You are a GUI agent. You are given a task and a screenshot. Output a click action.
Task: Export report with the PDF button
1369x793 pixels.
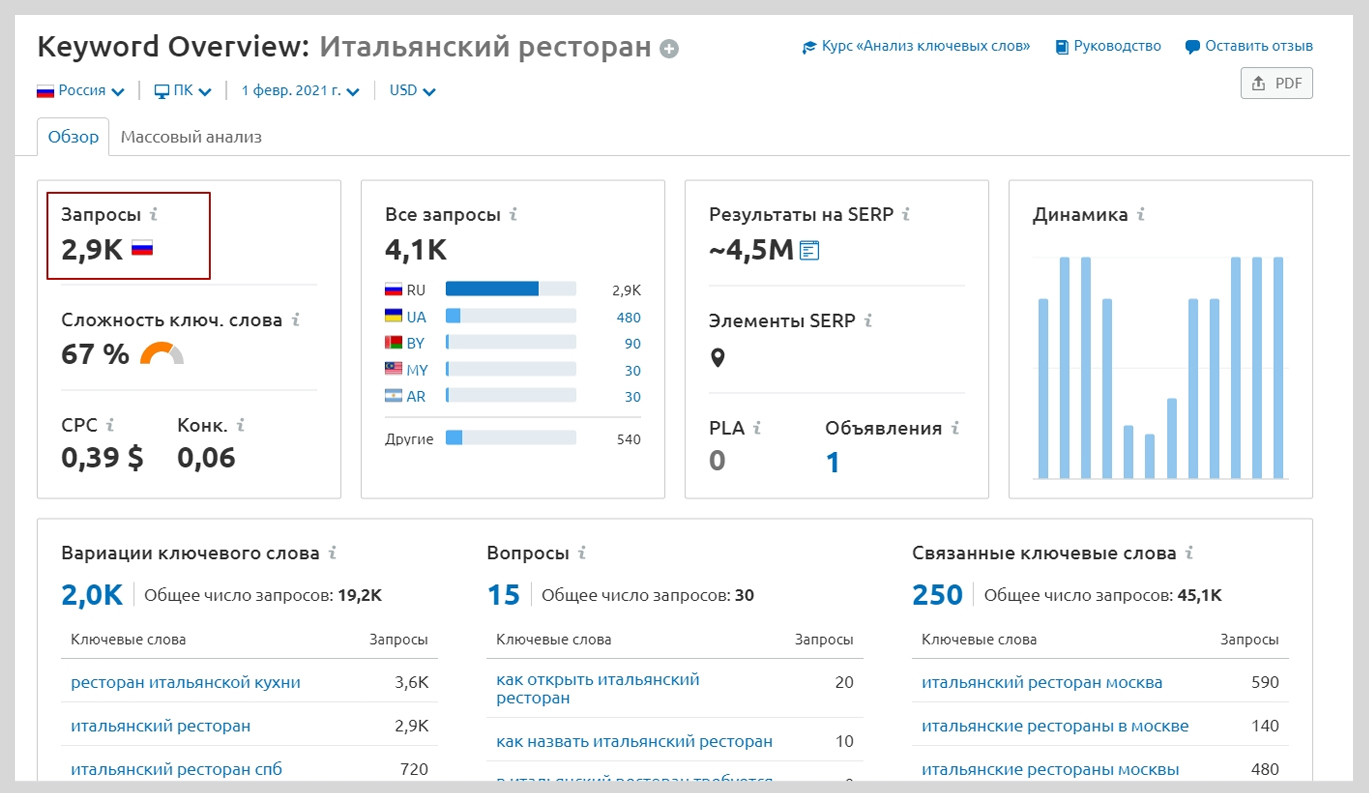tap(1276, 83)
